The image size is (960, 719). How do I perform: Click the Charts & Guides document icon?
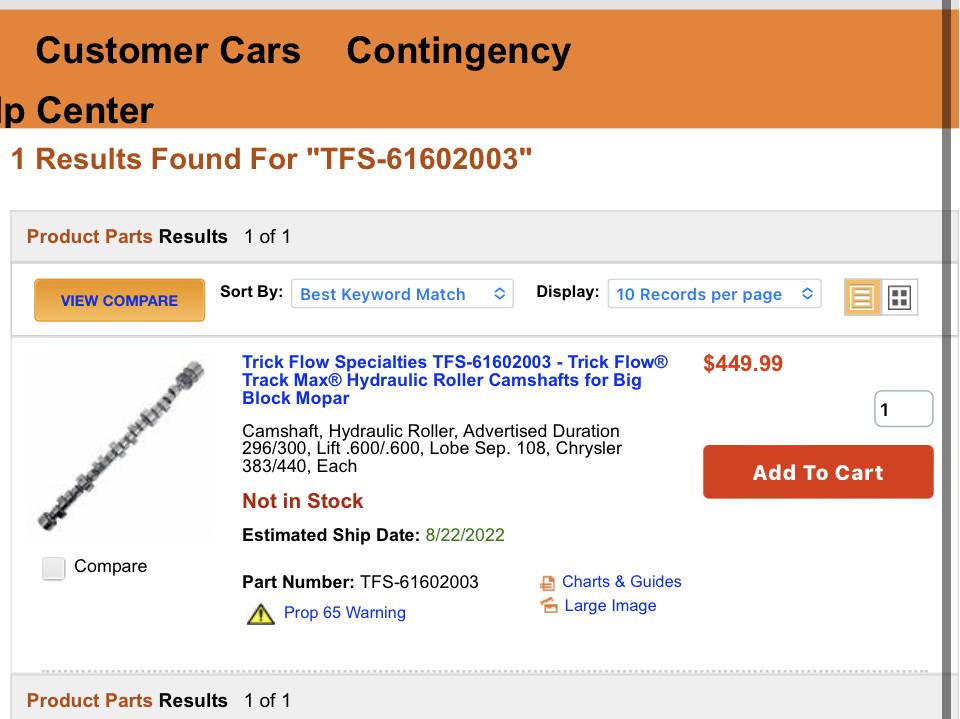[x=547, y=583]
